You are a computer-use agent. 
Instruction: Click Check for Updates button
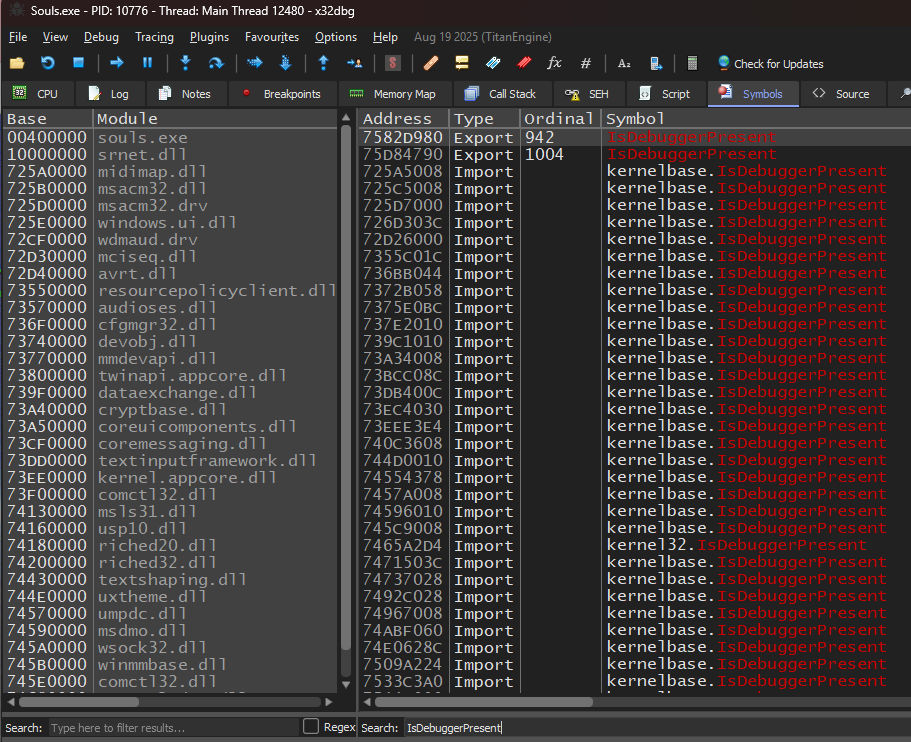(770, 63)
